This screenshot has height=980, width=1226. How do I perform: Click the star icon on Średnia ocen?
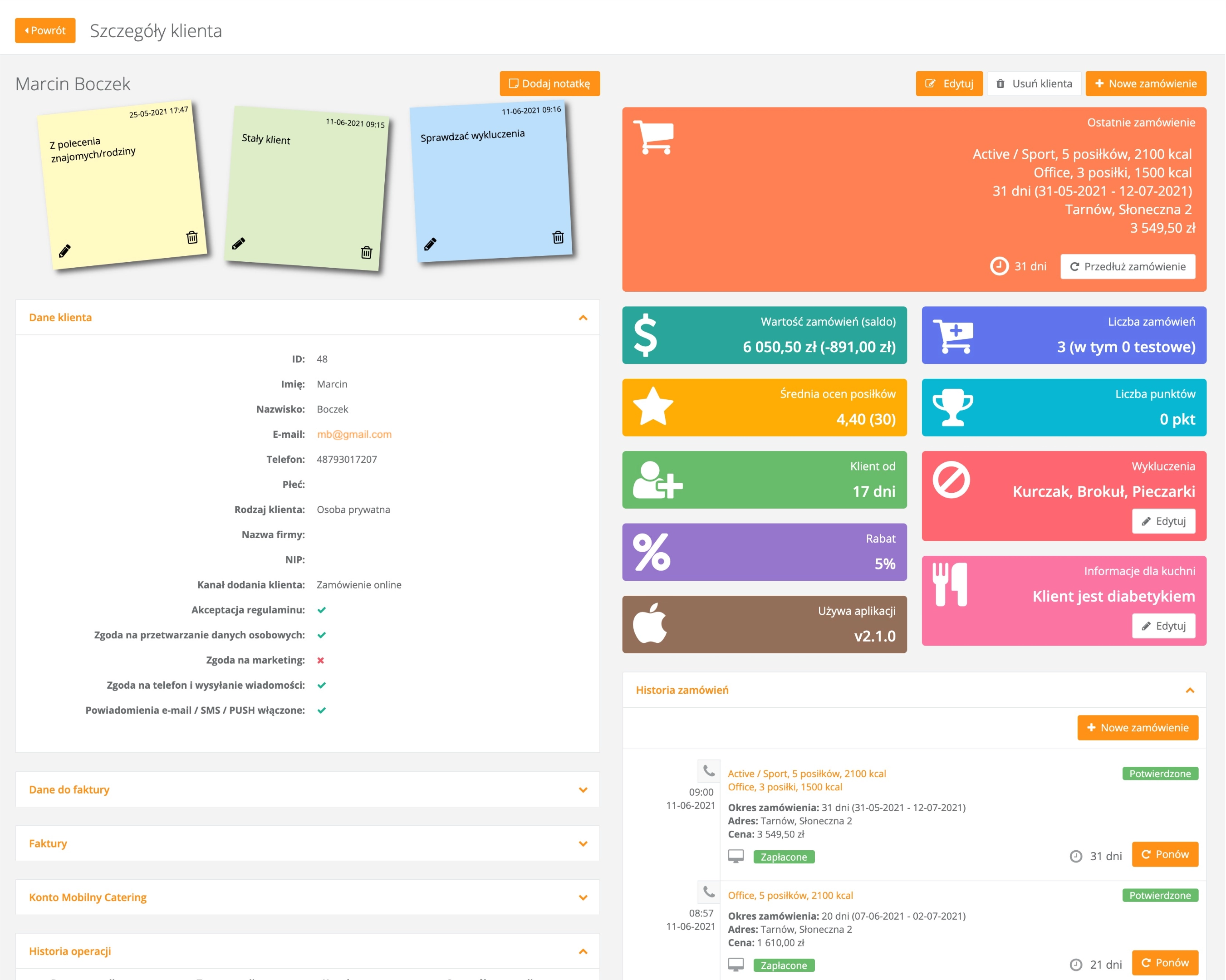tap(653, 407)
